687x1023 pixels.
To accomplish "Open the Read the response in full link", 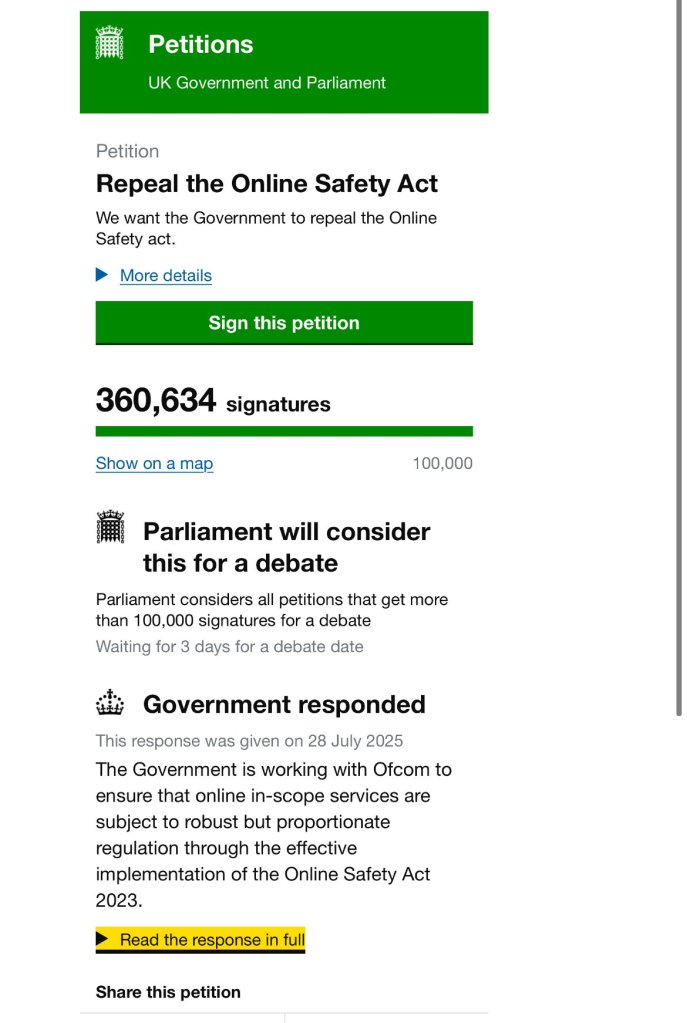I will coord(212,940).
